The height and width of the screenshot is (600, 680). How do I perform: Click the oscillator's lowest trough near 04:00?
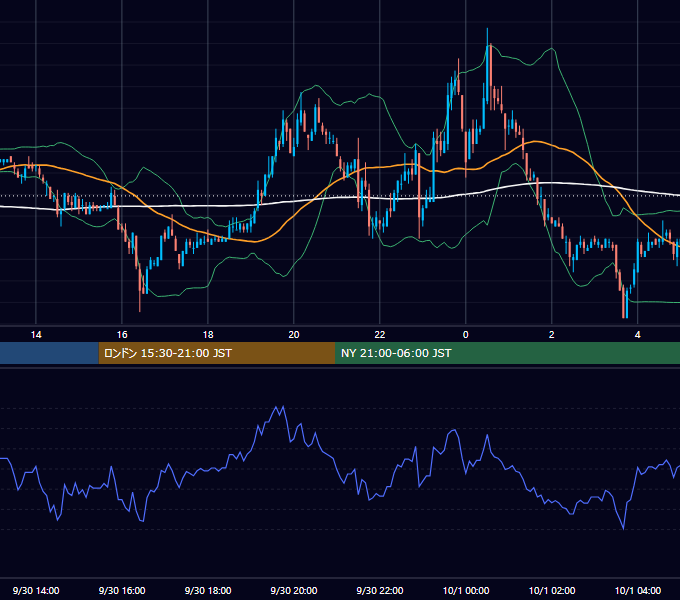click(x=624, y=528)
